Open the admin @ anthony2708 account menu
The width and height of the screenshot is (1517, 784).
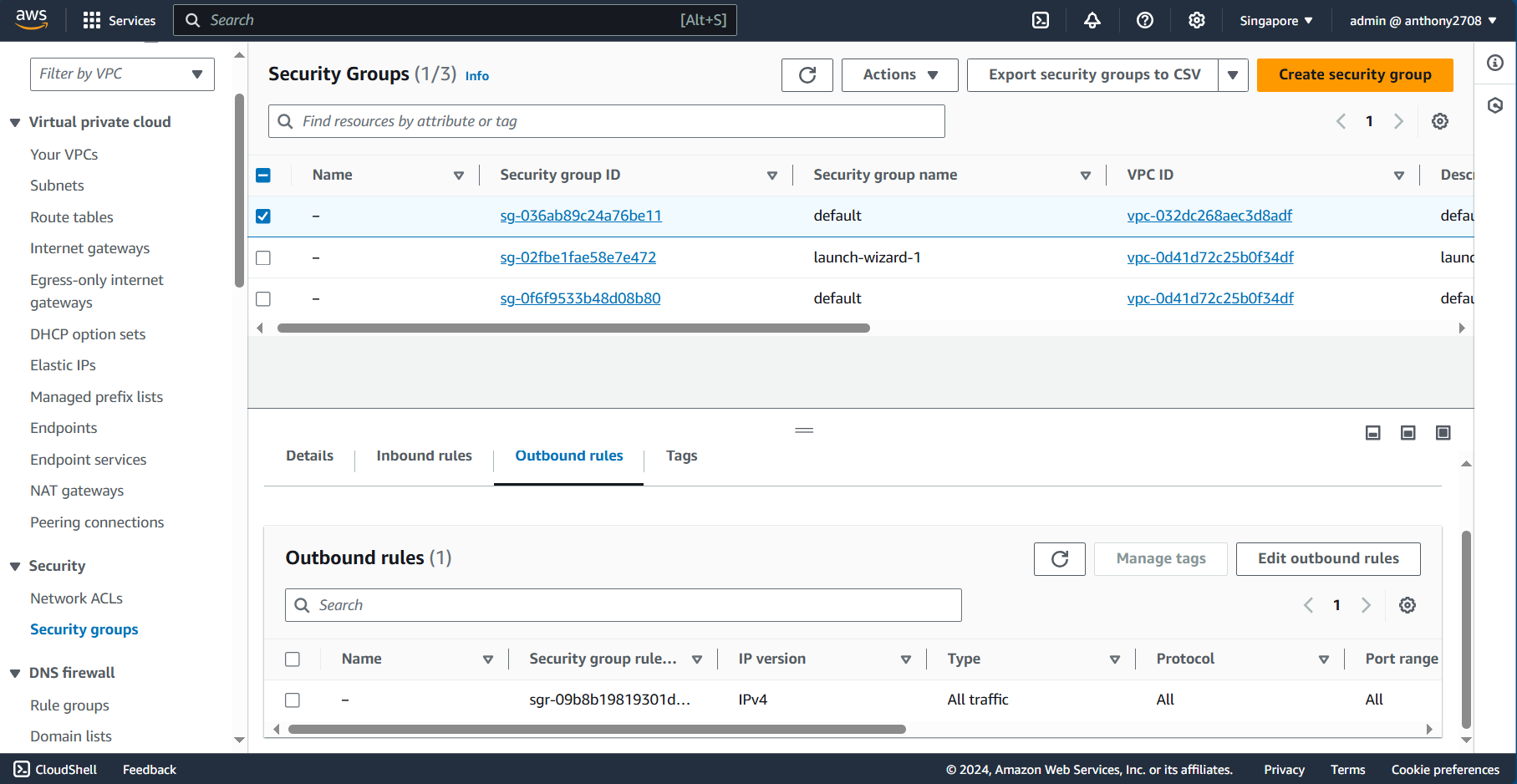tap(1423, 21)
